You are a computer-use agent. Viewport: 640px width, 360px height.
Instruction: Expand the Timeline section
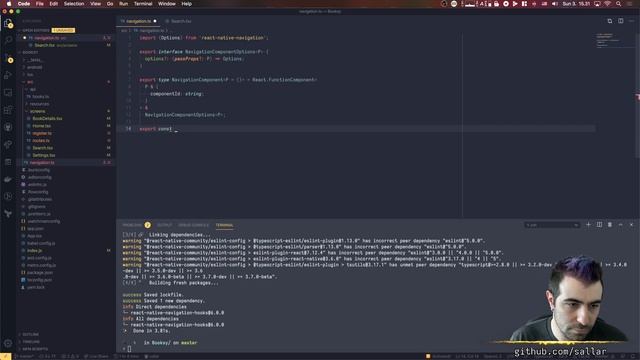click(30, 342)
